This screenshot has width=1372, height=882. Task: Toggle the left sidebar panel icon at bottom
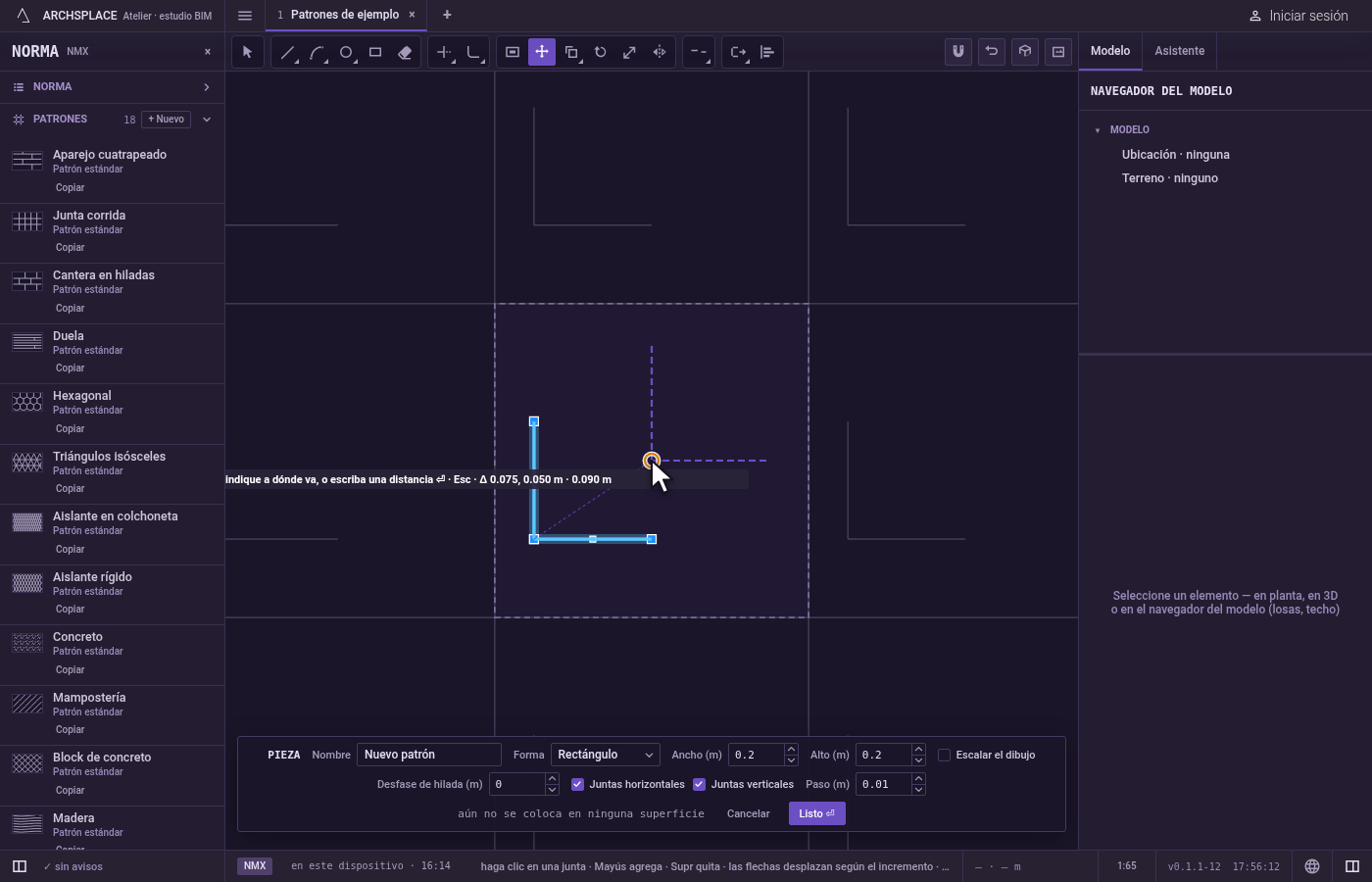19,866
